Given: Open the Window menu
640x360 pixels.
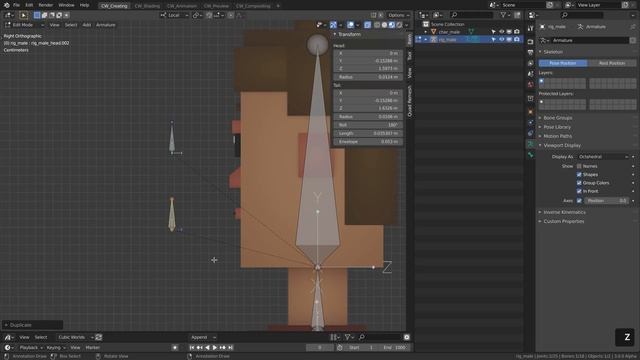Looking at the screenshot, I should (66, 5).
